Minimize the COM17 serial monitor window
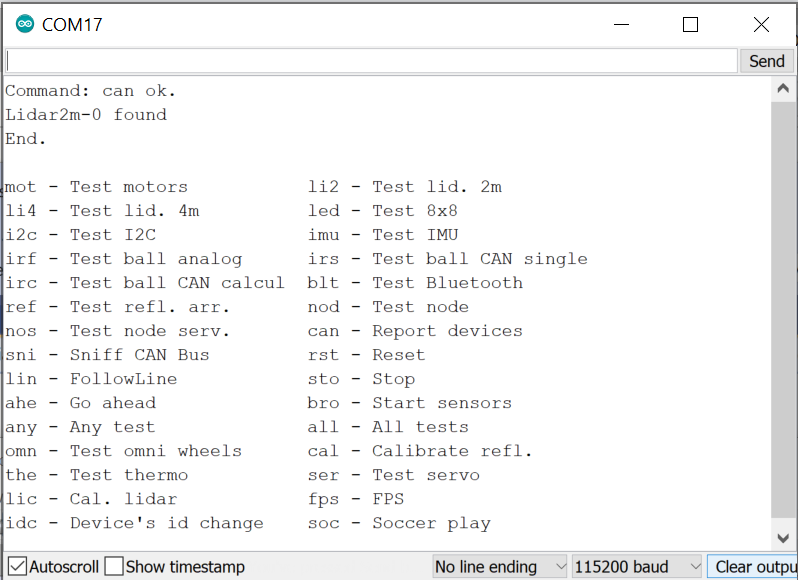Screen dimensions: 798x580 click(619, 25)
